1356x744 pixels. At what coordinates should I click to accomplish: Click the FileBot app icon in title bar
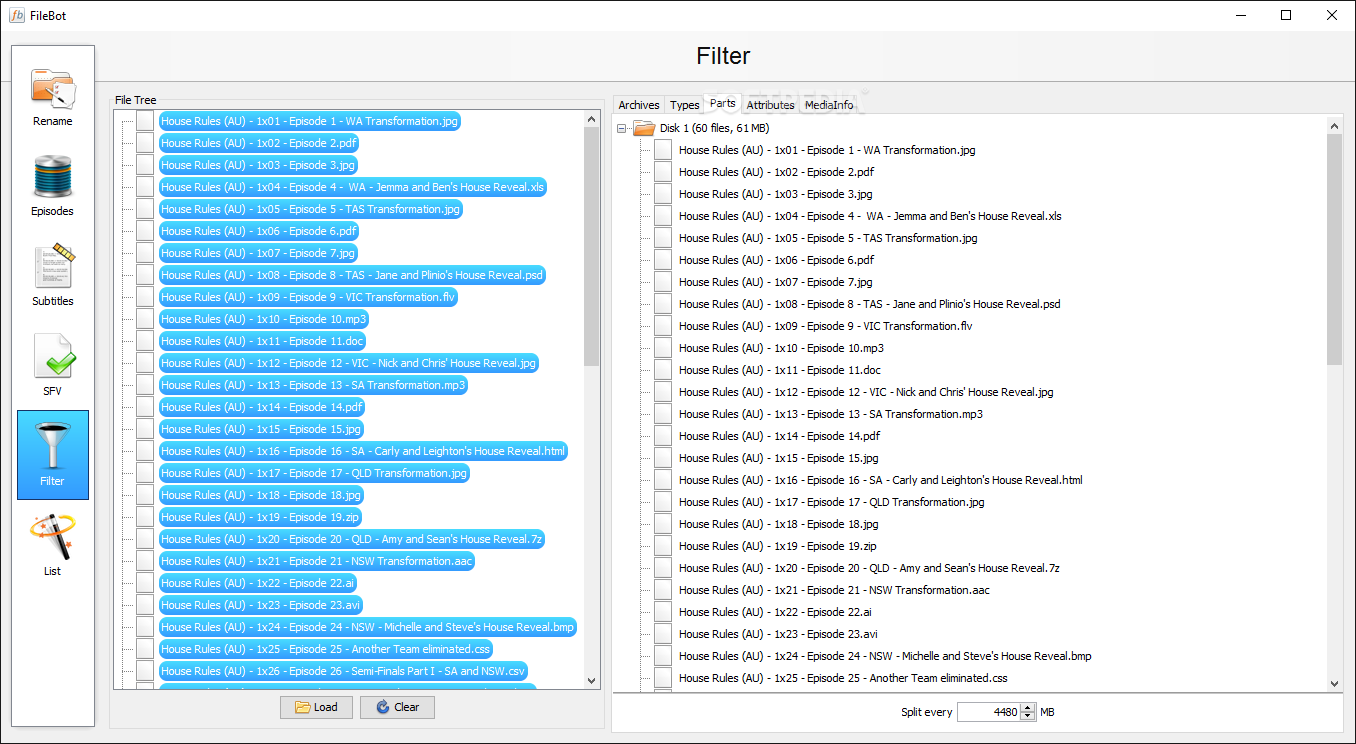click(17, 15)
